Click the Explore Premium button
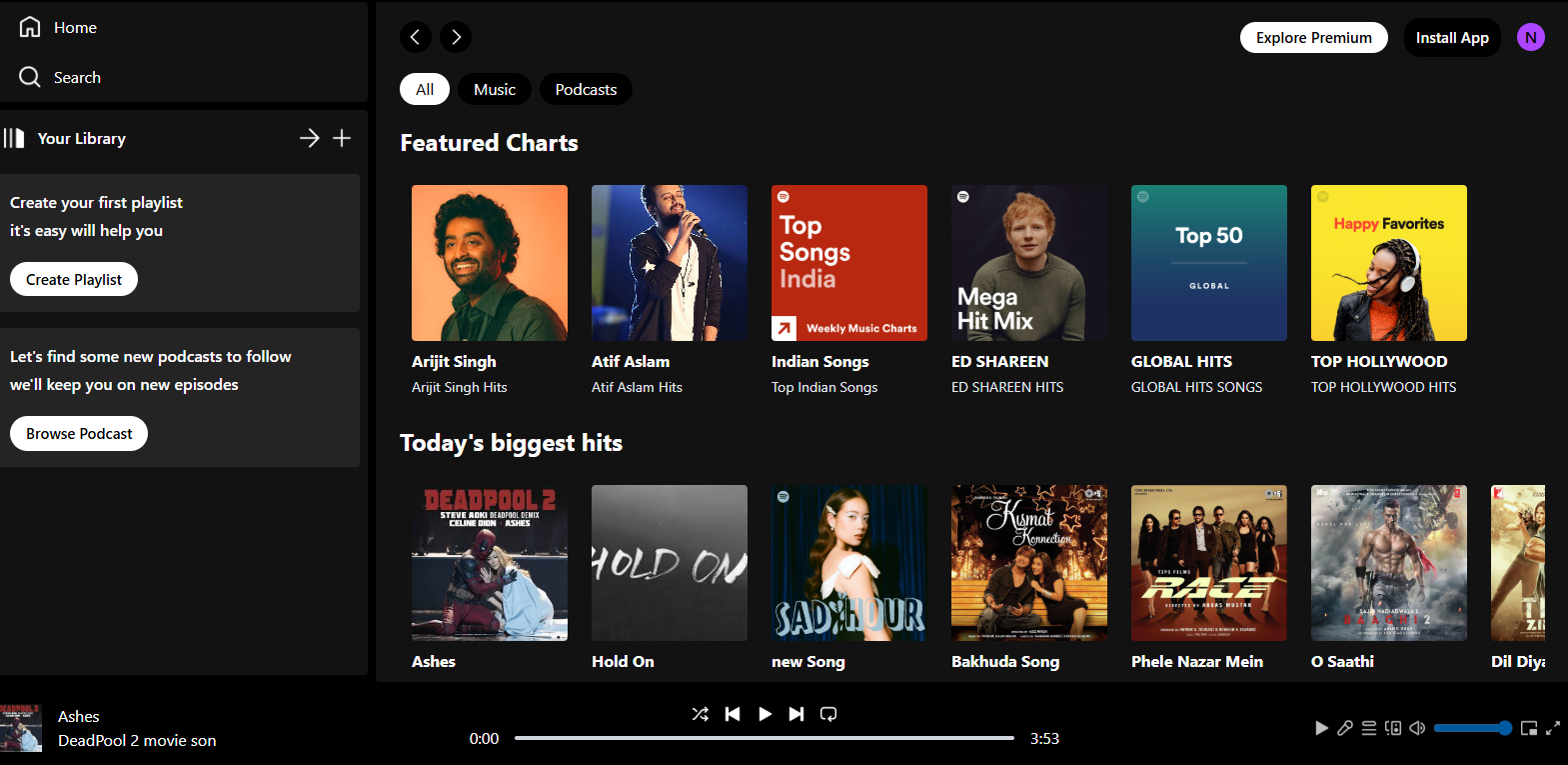1568x765 pixels. [x=1314, y=37]
